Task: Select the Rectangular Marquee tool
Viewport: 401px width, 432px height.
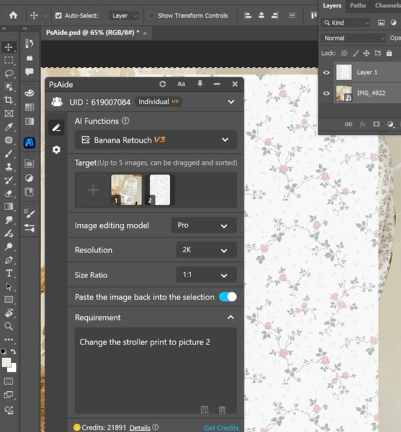Action: (9, 60)
